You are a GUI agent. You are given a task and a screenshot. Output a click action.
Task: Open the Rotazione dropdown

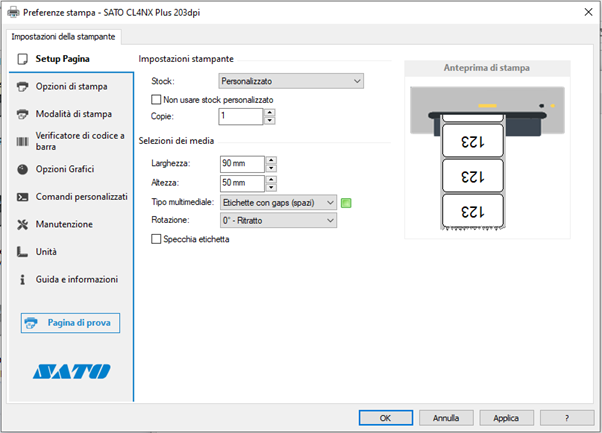(278, 220)
